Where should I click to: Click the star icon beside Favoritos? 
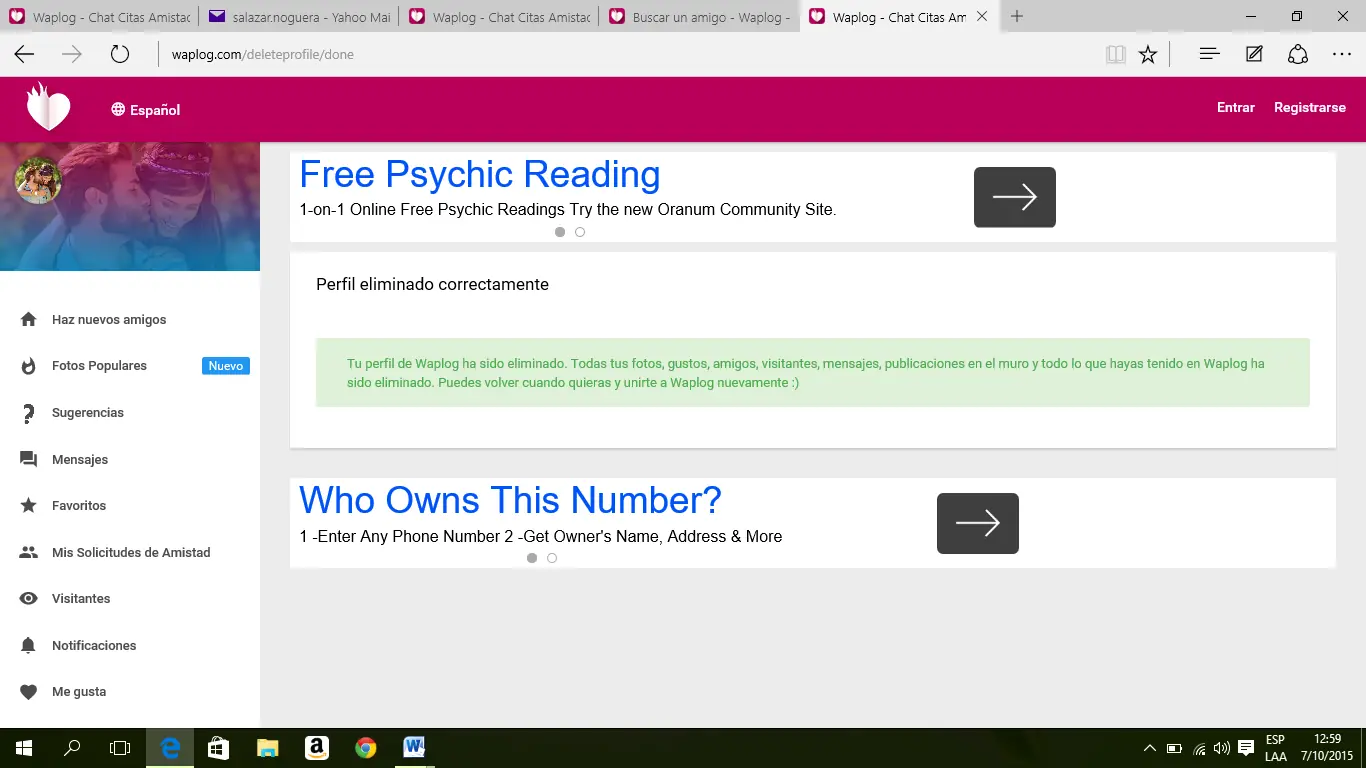click(x=29, y=506)
